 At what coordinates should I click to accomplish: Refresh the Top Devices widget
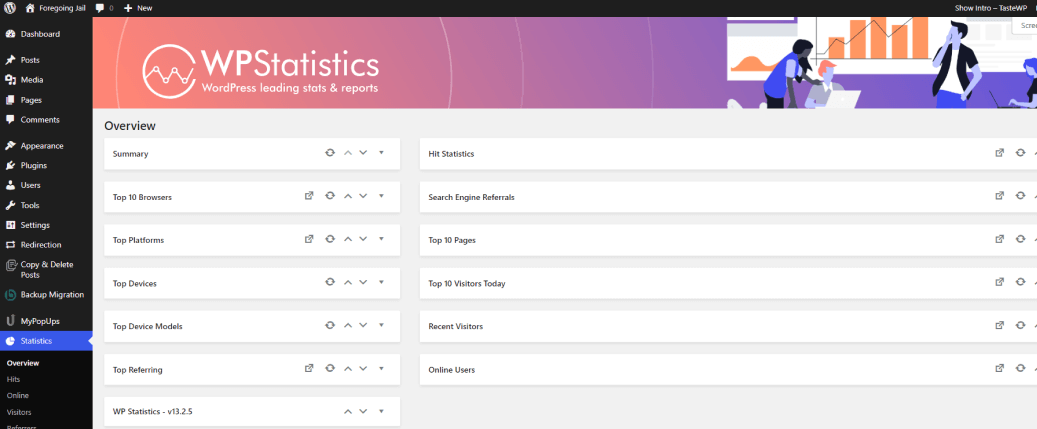[329, 282]
